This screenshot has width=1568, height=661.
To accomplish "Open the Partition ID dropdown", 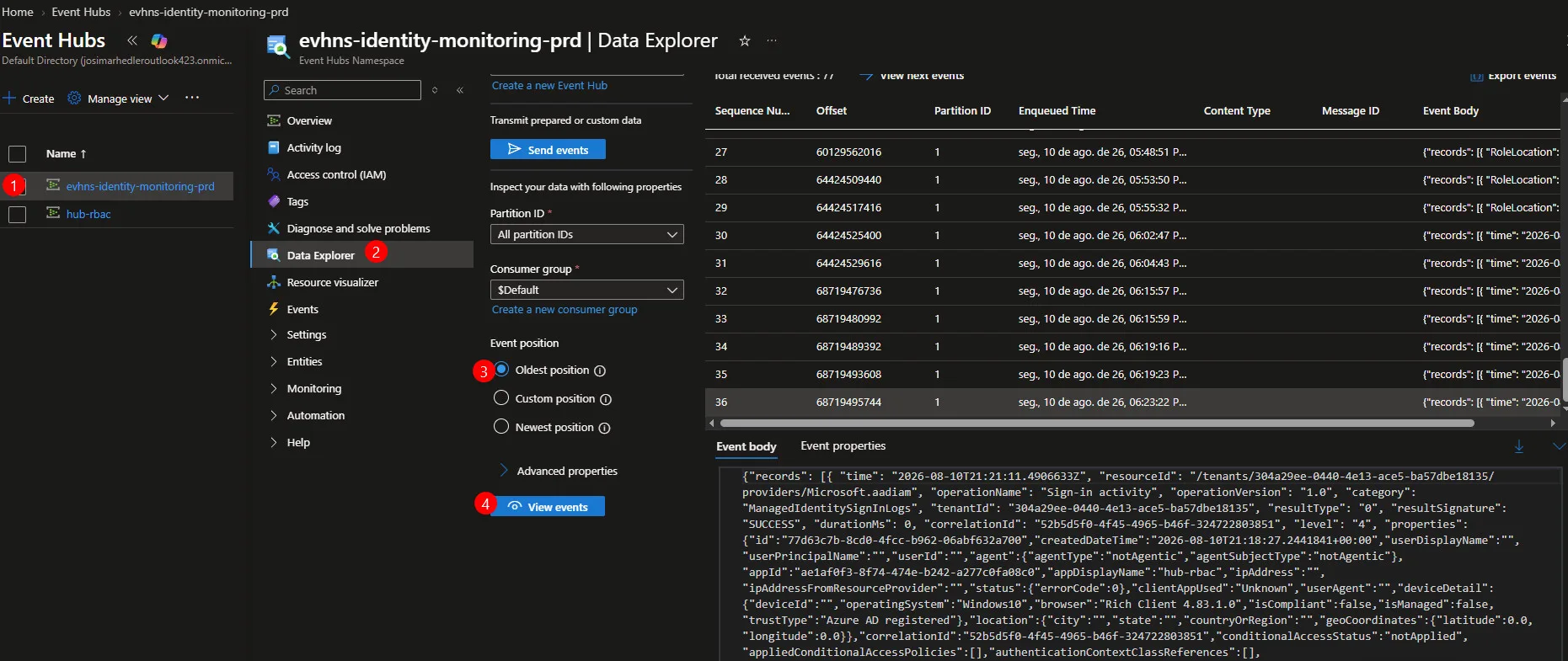I will pos(586,234).
